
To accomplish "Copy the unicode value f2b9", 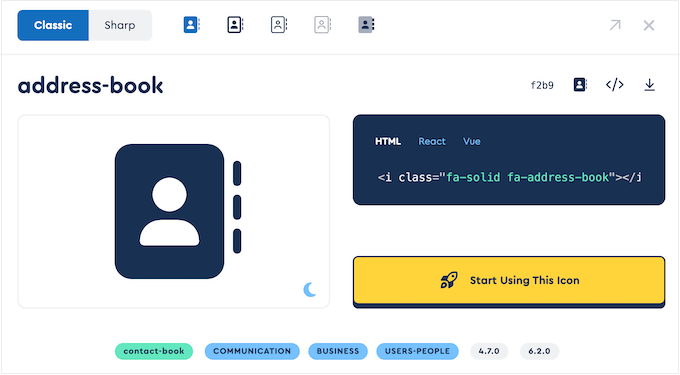I will coord(542,85).
